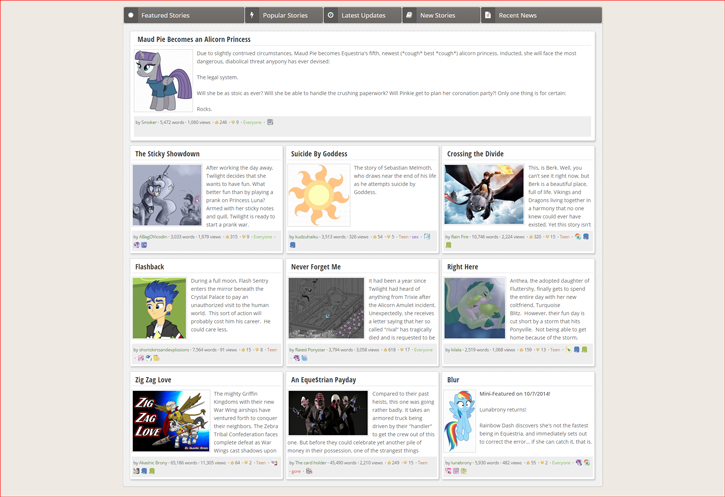
Task: Click the blue tag icon beside Rainbow Dash in Crossing the Divide
Action: point(586,236)
